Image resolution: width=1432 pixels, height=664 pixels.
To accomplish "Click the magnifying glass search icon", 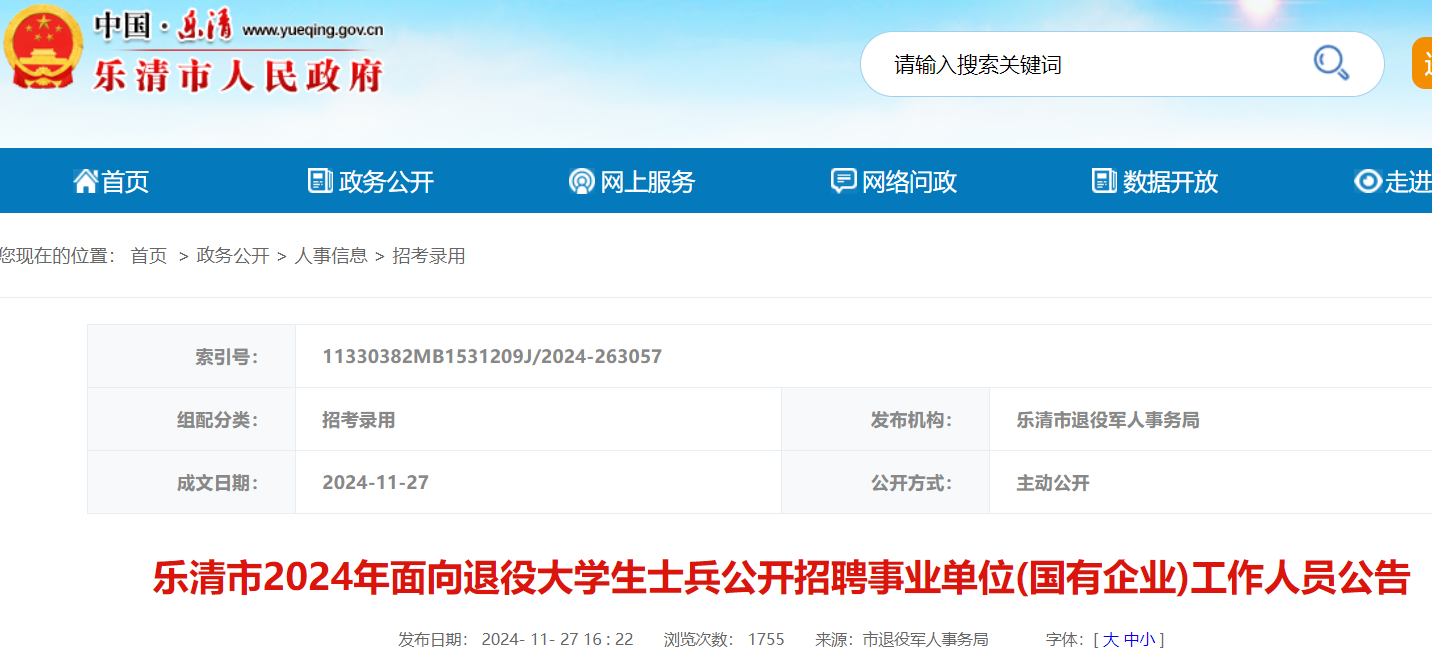I will 1331,63.
